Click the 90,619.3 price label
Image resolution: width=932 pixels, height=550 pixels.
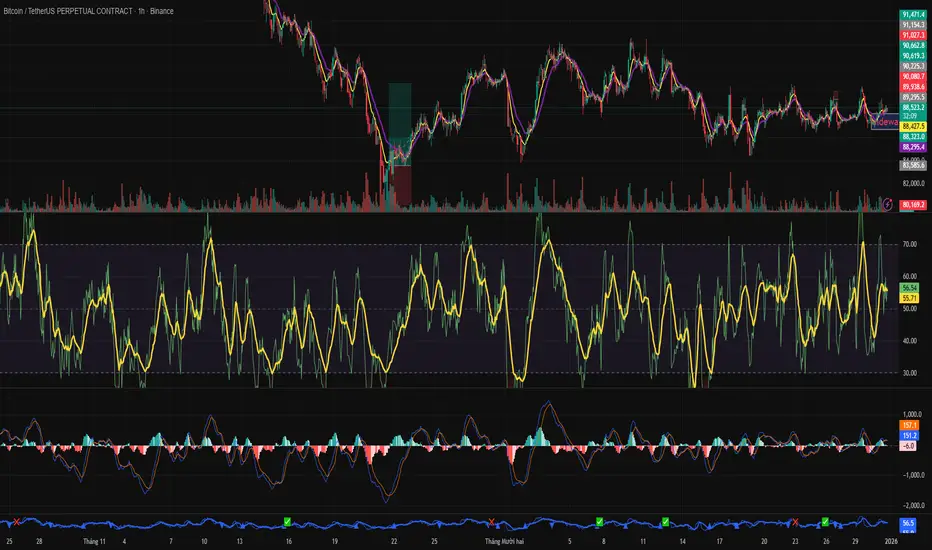[913, 56]
